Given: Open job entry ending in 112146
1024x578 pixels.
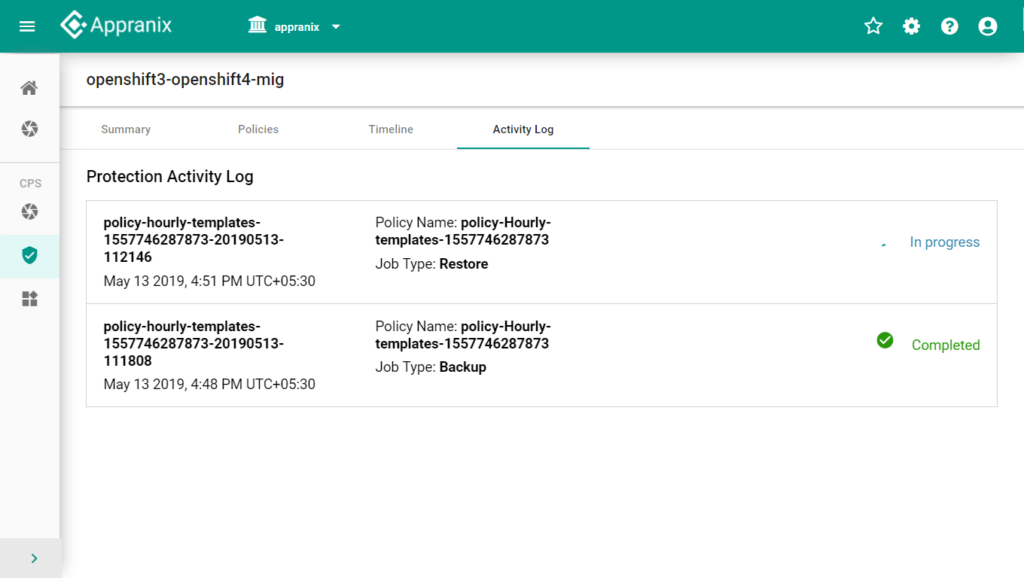Looking at the screenshot, I should (193, 240).
